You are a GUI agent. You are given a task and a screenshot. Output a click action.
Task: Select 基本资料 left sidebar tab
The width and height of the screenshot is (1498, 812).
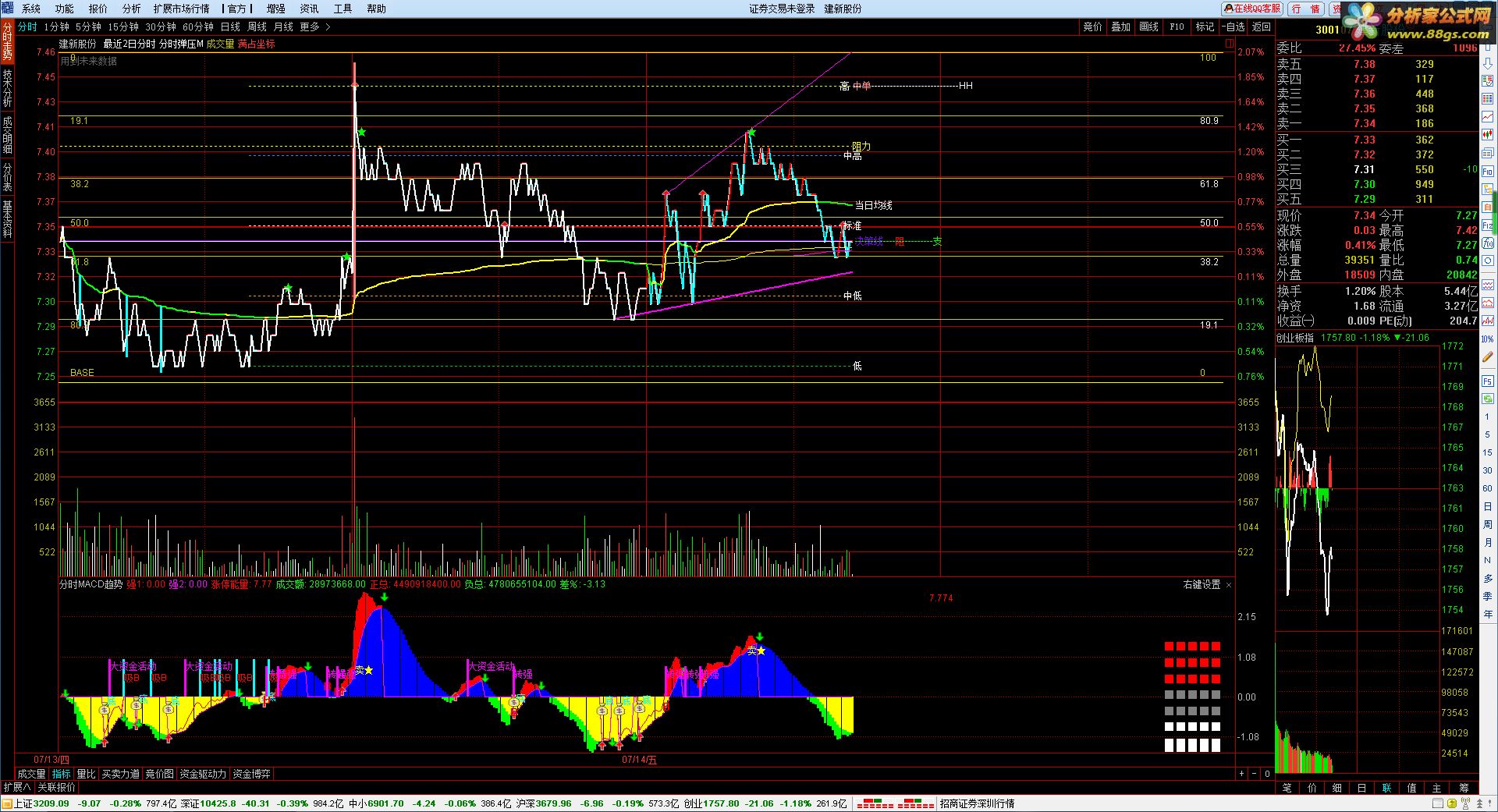tap(7, 218)
